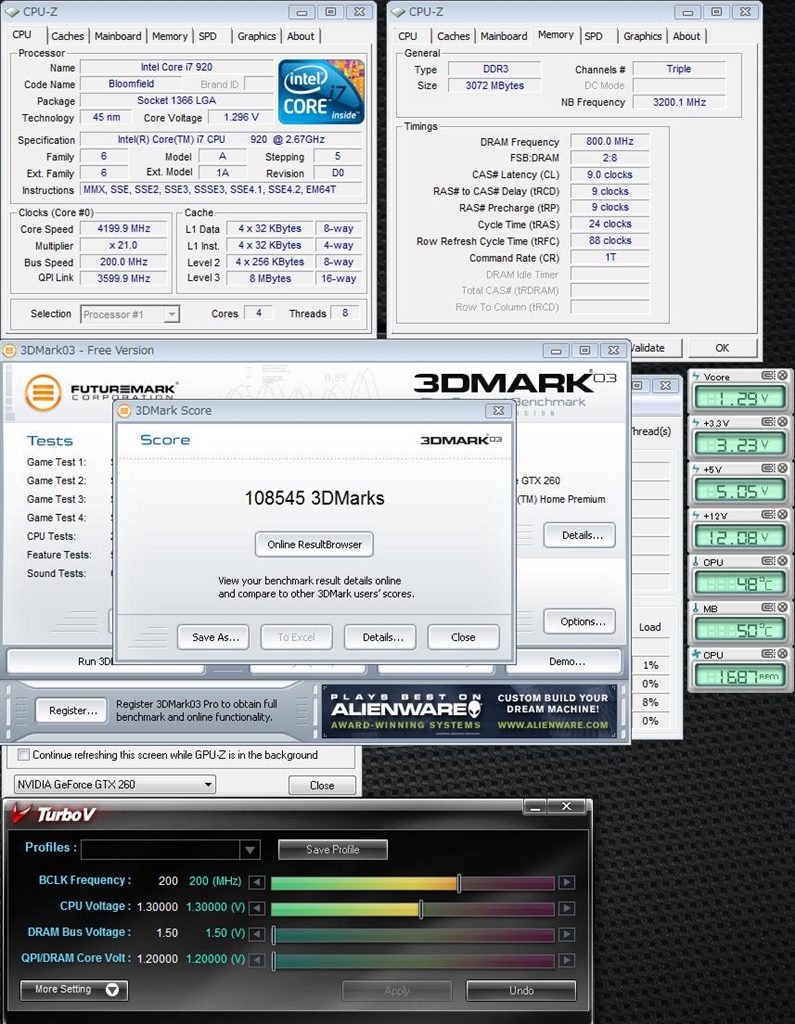This screenshot has height=1024, width=795.
Task: Close the +3.3V sensor gadget
Action: (x=783, y=422)
